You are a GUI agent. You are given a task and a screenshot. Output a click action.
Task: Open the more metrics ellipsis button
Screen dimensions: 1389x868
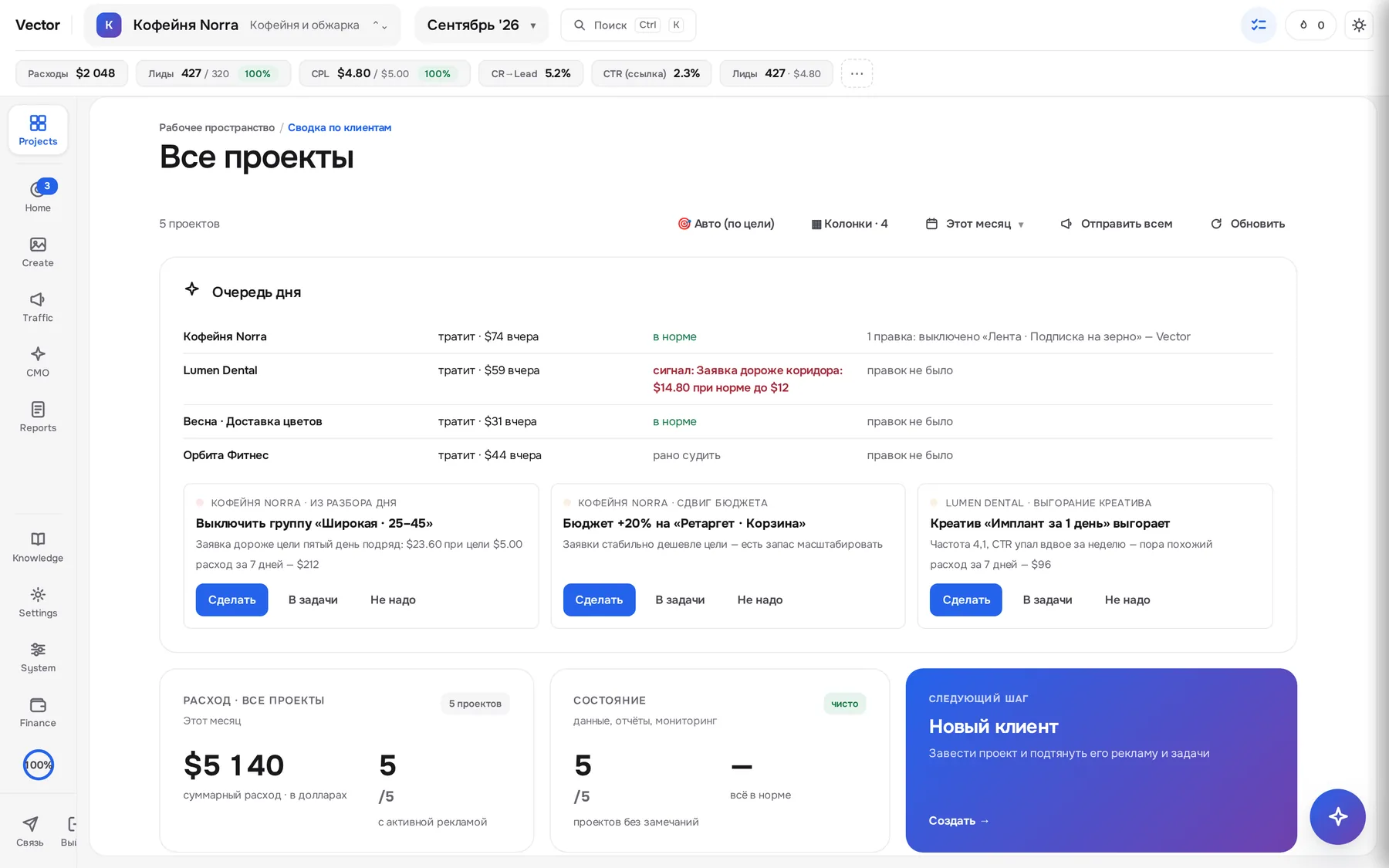(857, 73)
